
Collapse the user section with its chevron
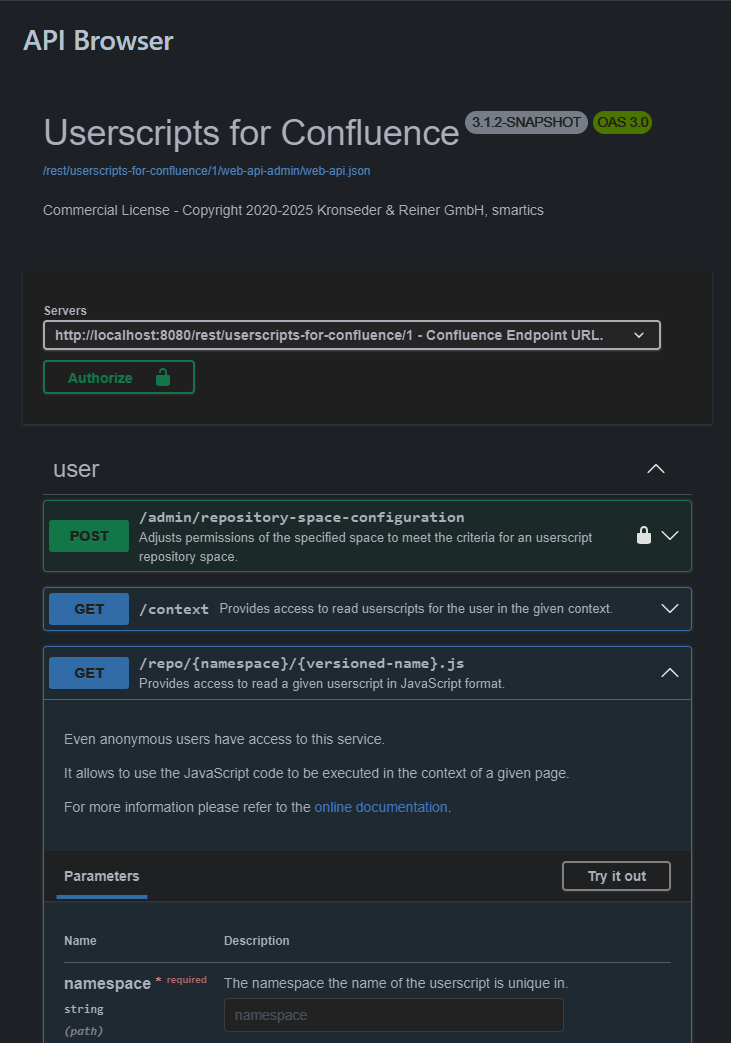click(656, 469)
